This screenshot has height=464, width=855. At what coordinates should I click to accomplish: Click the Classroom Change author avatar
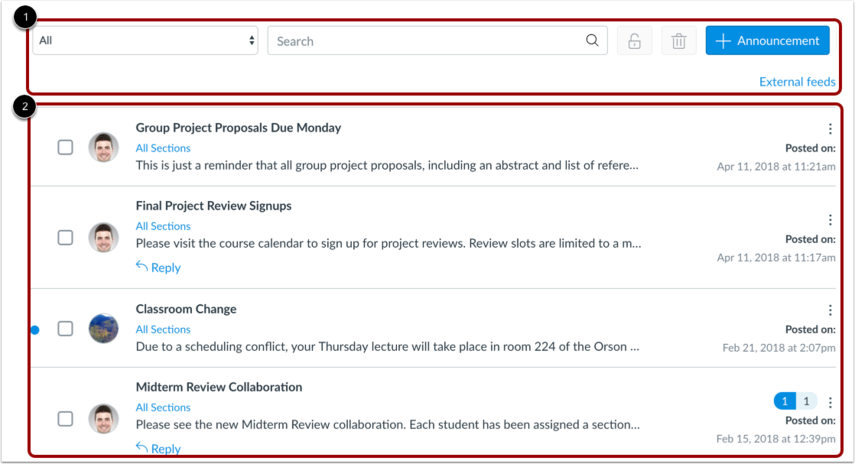(x=103, y=328)
